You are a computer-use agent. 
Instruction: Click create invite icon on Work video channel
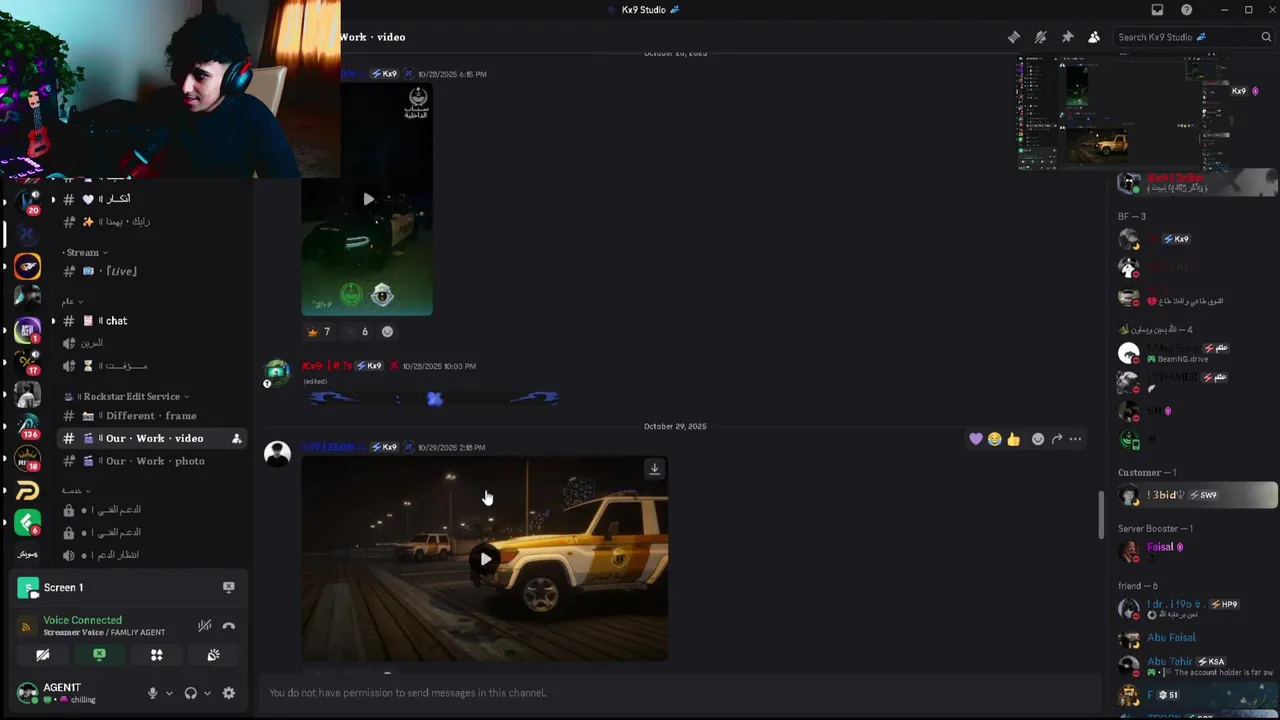[237, 438]
